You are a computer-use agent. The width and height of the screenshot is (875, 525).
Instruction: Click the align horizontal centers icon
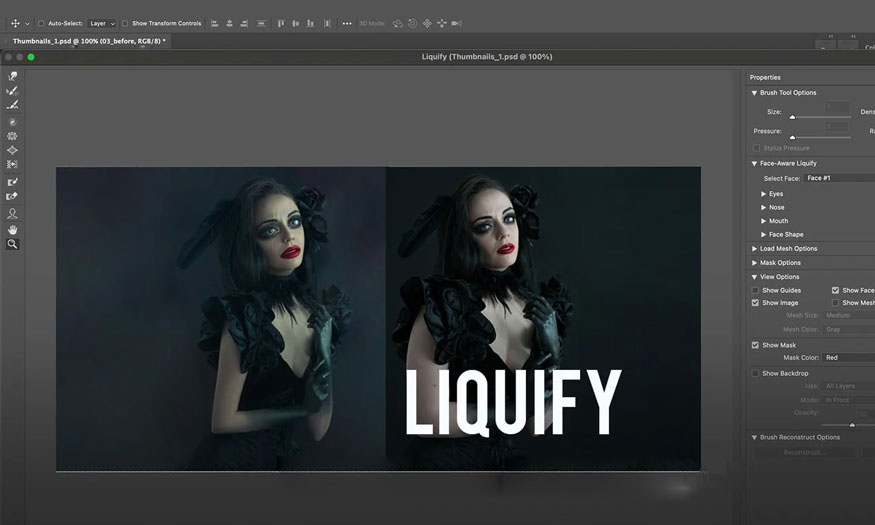229,23
